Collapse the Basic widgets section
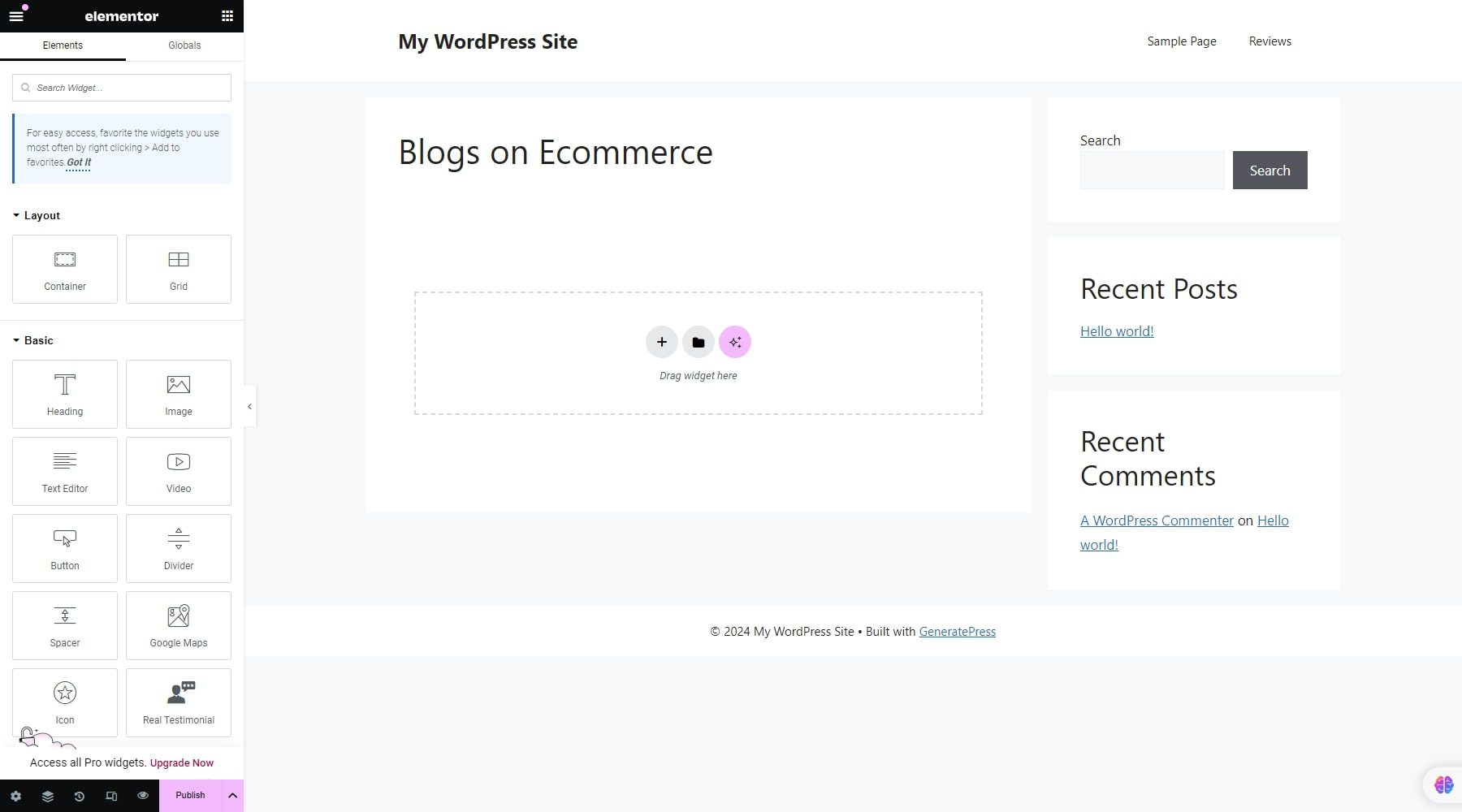Image resolution: width=1462 pixels, height=812 pixels. coord(15,340)
